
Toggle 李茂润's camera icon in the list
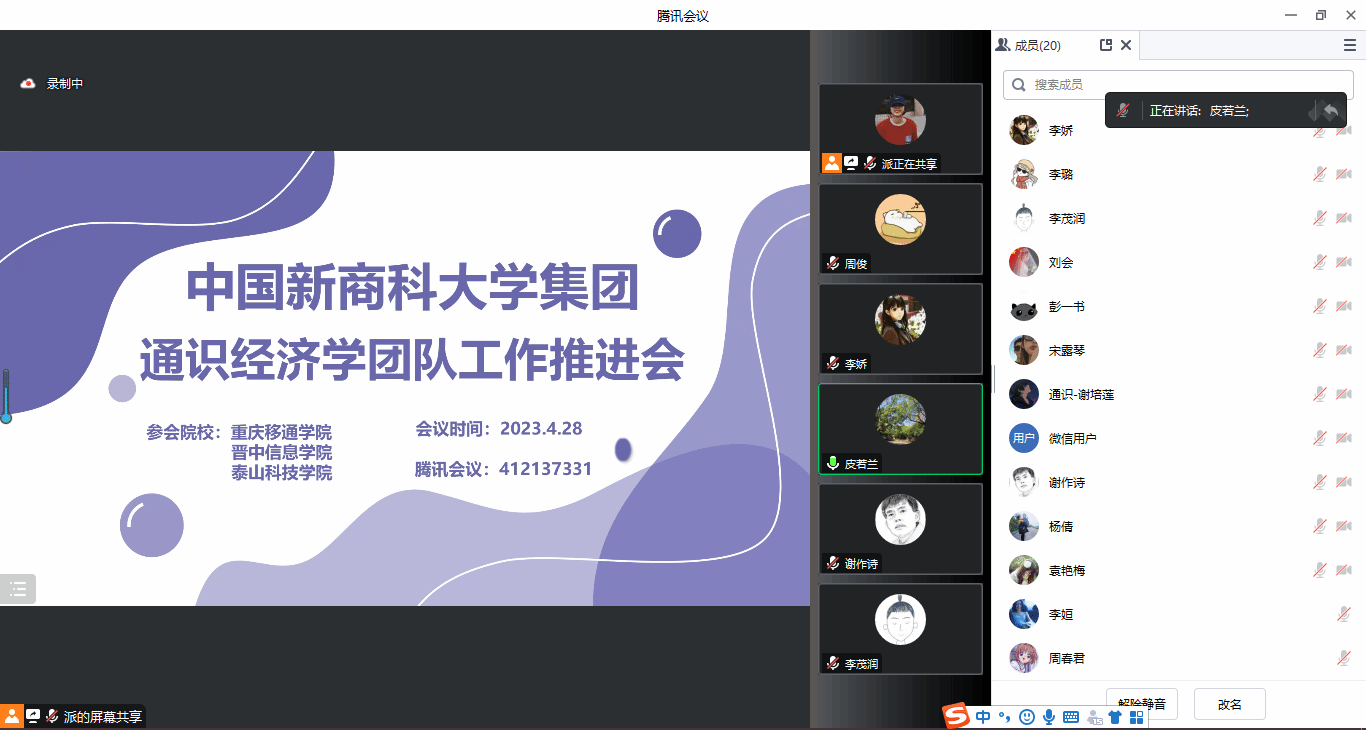point(1343,219)
